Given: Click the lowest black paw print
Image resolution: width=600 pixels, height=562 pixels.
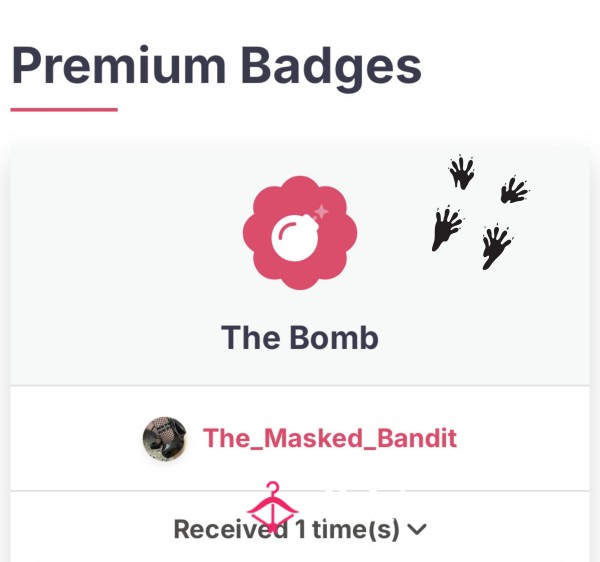Looking at the screenshot, I should pos(497,246).
